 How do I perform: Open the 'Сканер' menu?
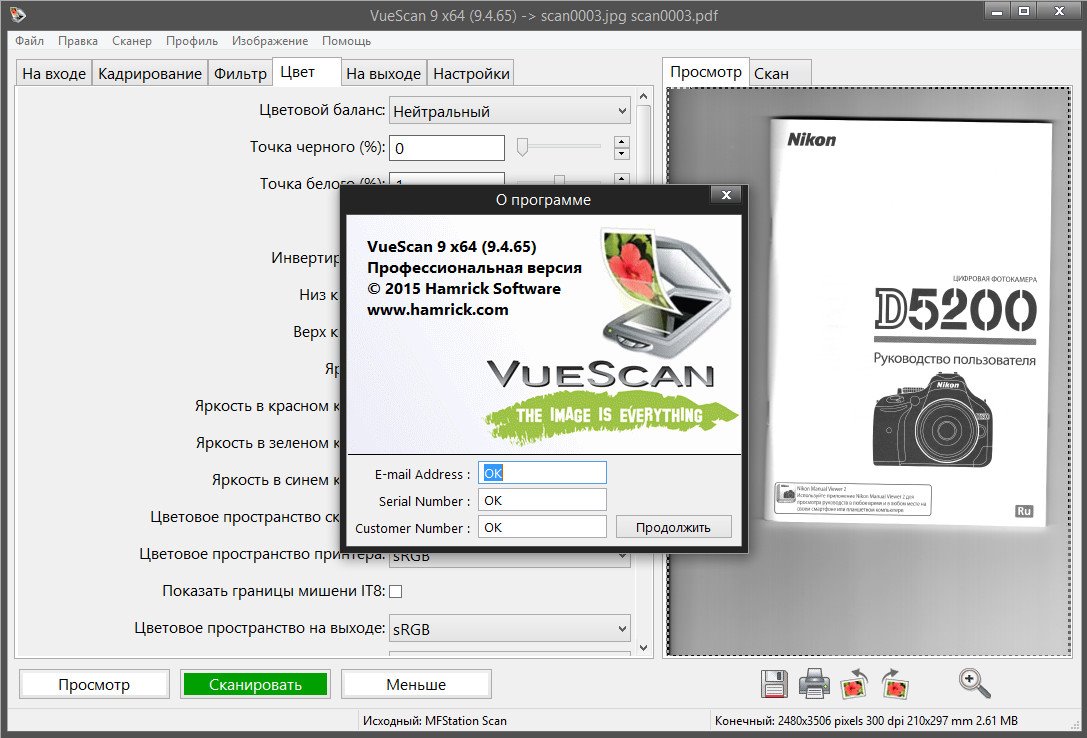click(x=132, y=41)
